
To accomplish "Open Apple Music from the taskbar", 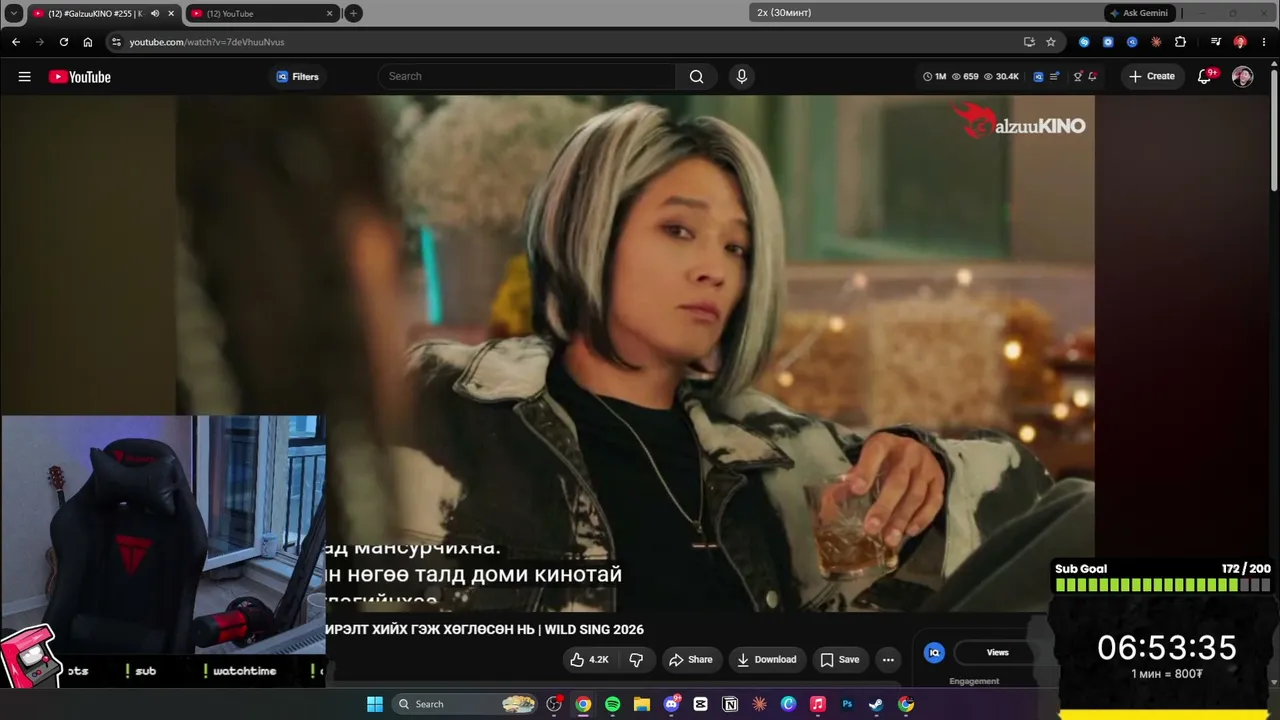I will (818, 704).
